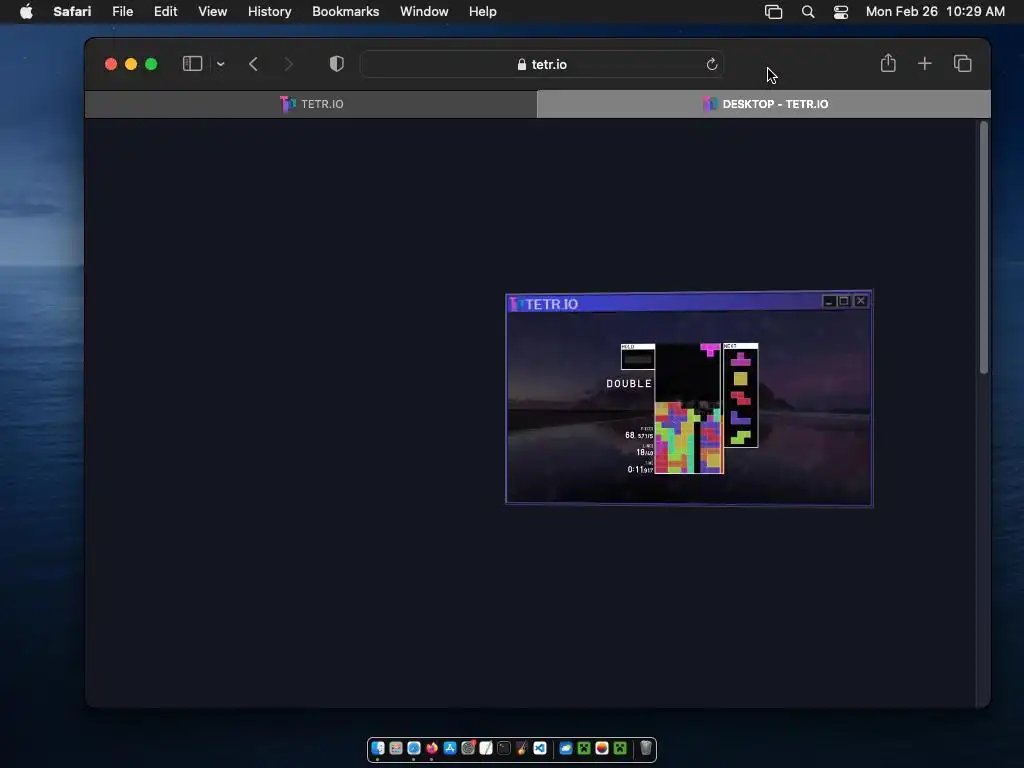Open the privacy shield report icon
1024x768 pixels.
pyautogui.click(x=336, y=63)
